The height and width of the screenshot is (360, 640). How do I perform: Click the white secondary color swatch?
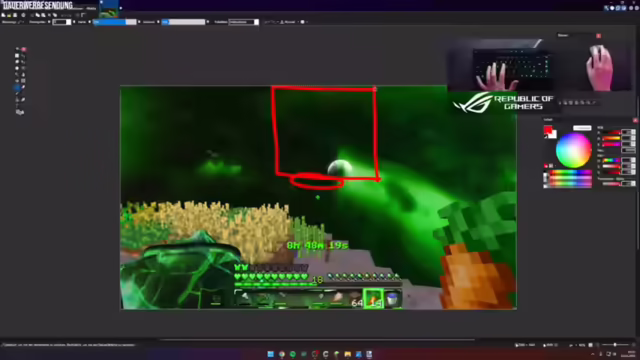(x=553, y=135)
